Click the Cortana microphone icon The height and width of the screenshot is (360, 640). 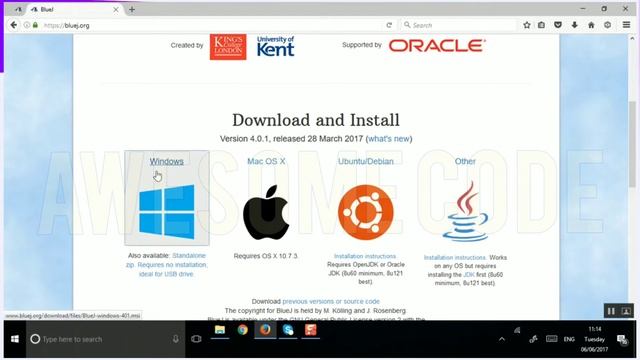[x=176, y=339]
